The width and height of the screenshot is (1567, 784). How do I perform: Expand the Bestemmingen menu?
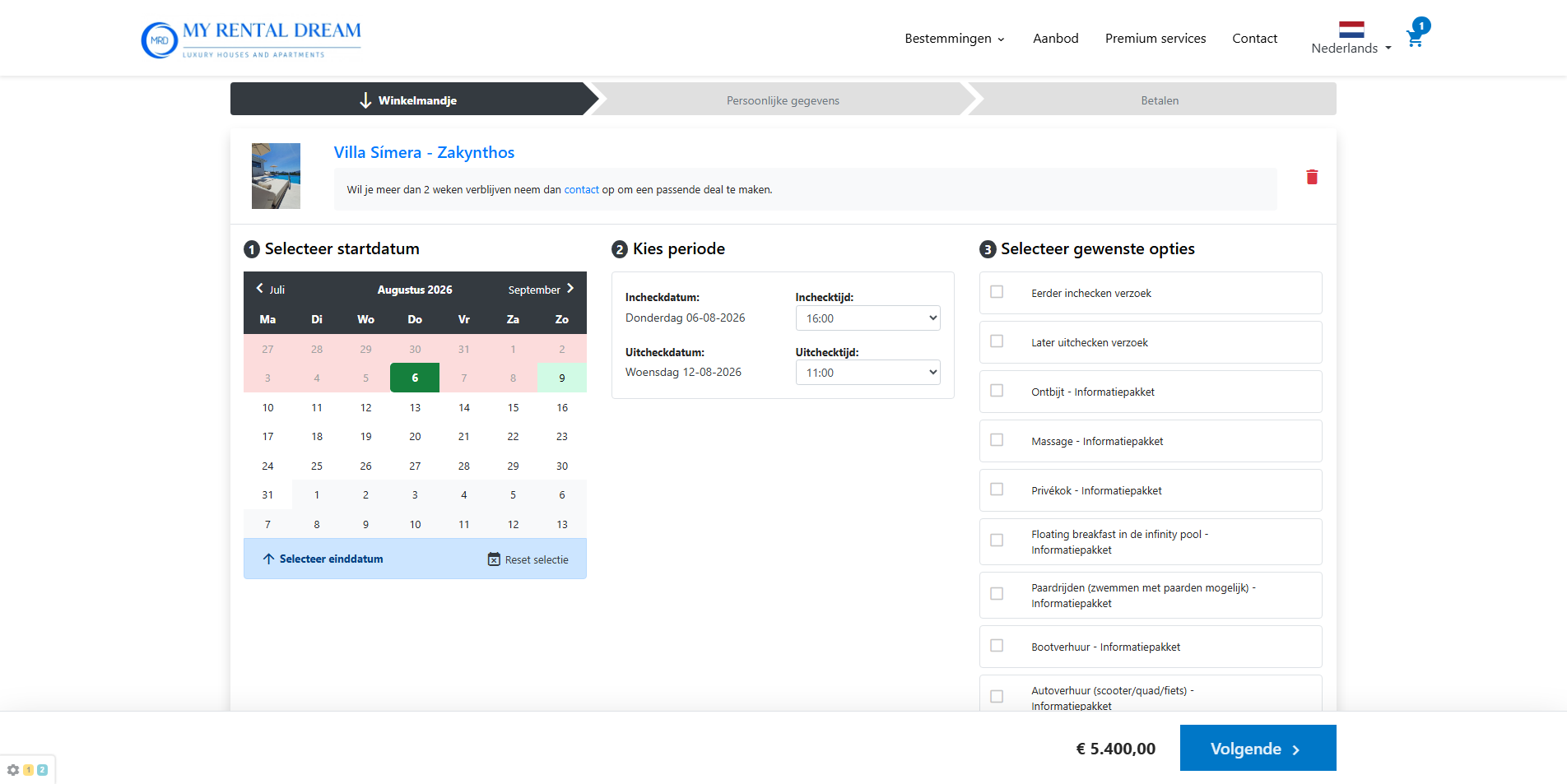pos(954,39)
